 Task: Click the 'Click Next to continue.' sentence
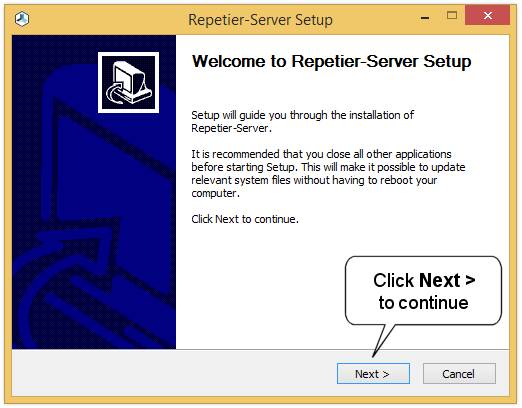[245, 219]
